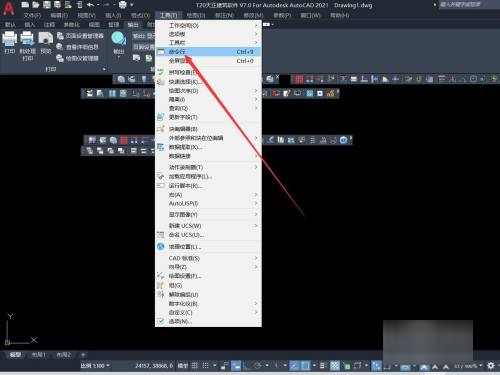Toggle snap mode dotted-grid button
500x375 pixels.
click(x=206, y=366)
